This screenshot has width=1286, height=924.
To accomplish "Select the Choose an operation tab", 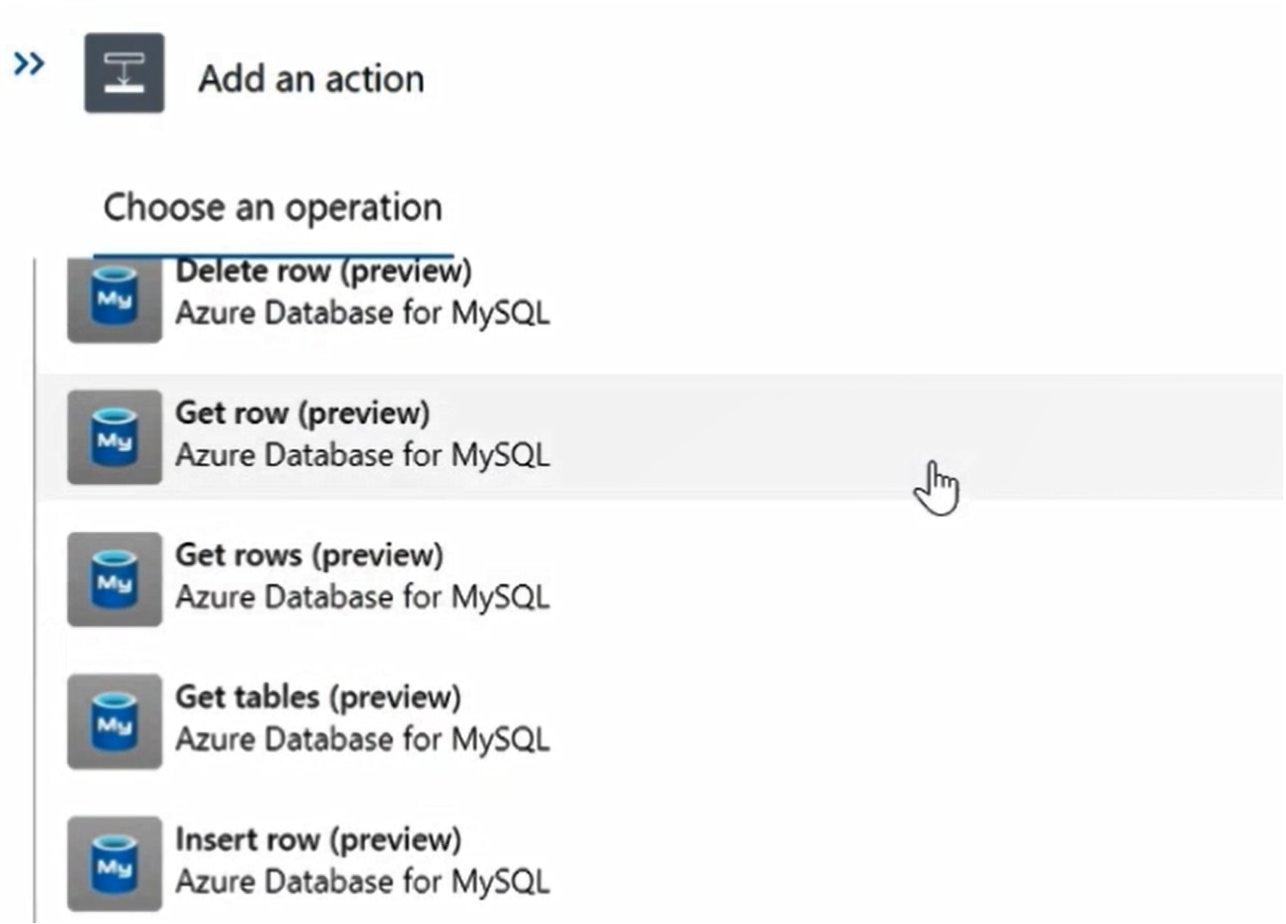I will point(273,208).
